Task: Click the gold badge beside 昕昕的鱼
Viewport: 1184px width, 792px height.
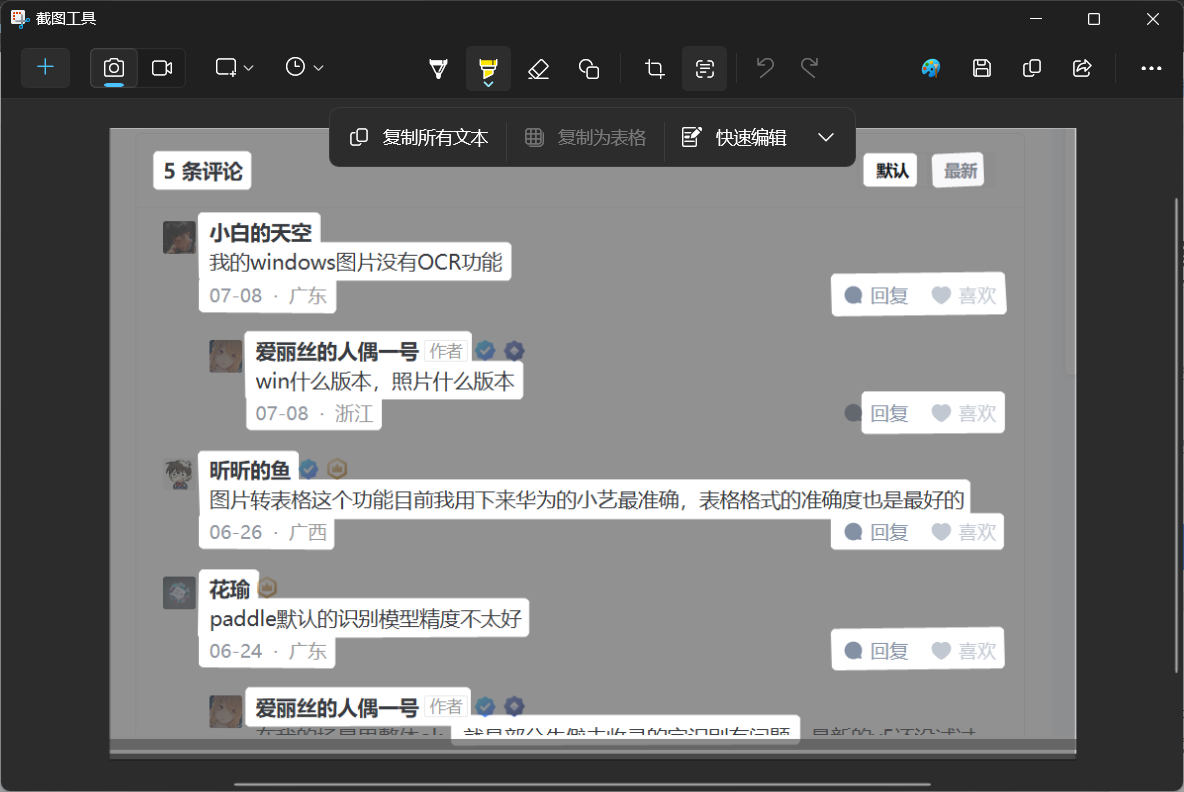Action: [338, 470]
